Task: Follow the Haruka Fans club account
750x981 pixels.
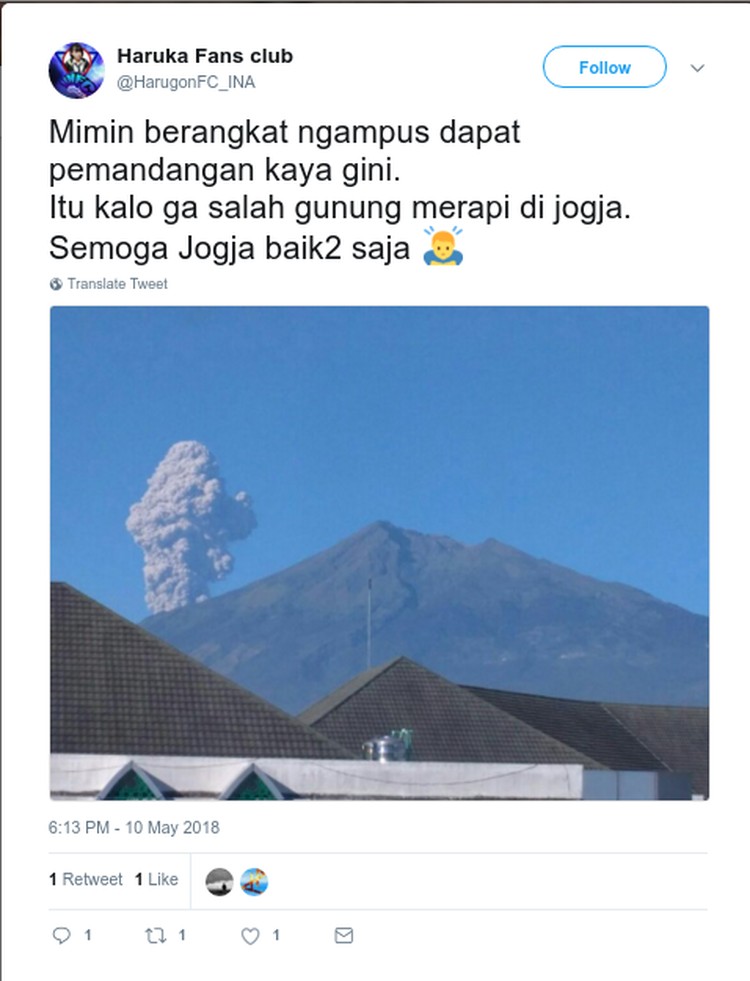Action: [604, 67]
